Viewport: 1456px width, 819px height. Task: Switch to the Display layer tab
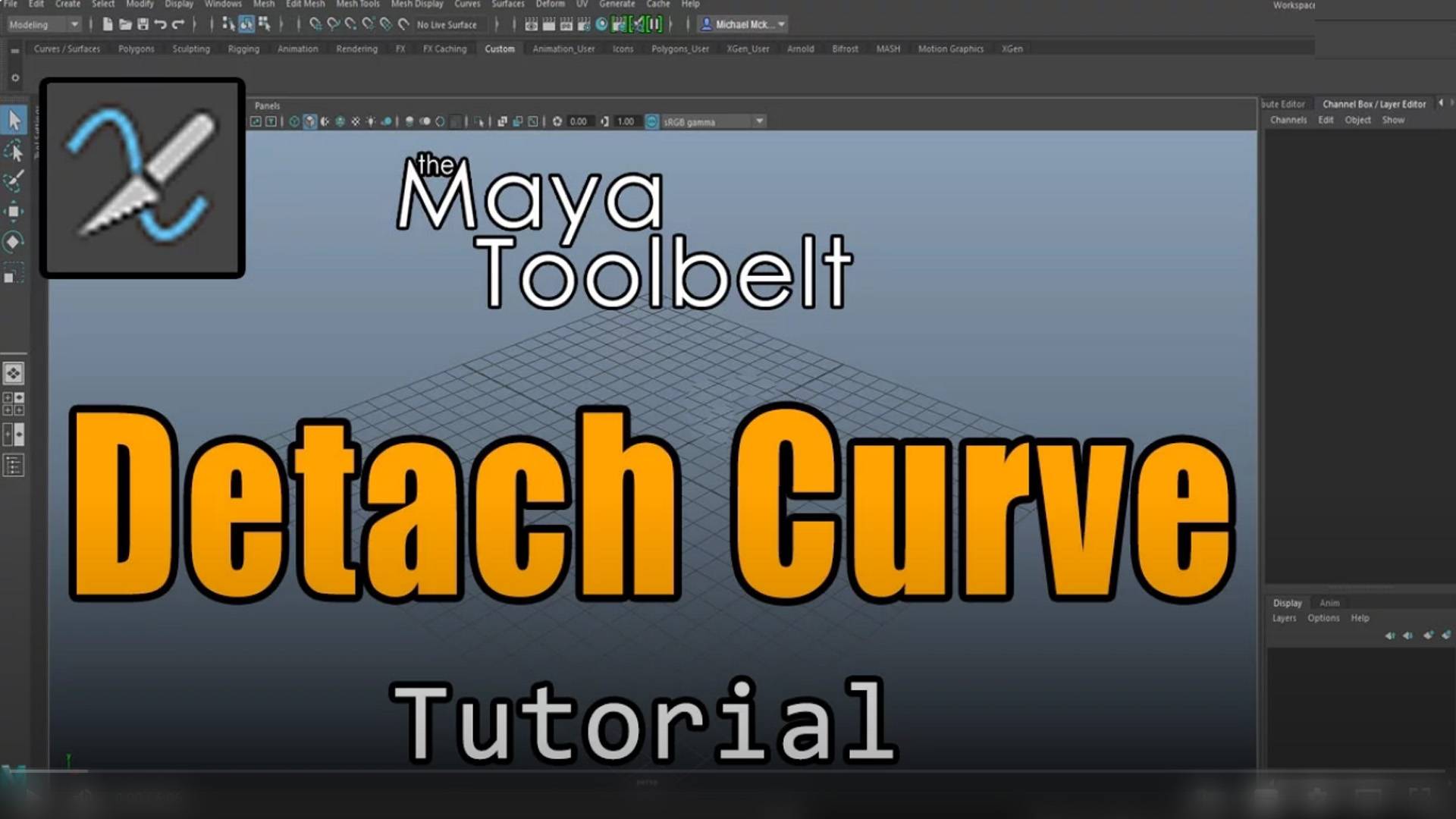1287,603
